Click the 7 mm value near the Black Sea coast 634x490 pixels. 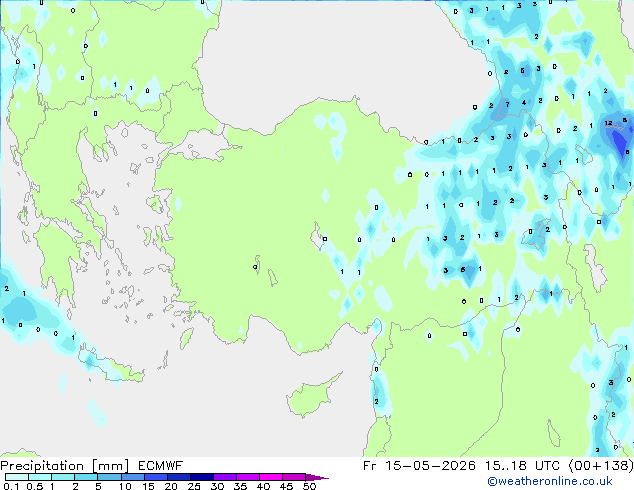click(508, 104)
